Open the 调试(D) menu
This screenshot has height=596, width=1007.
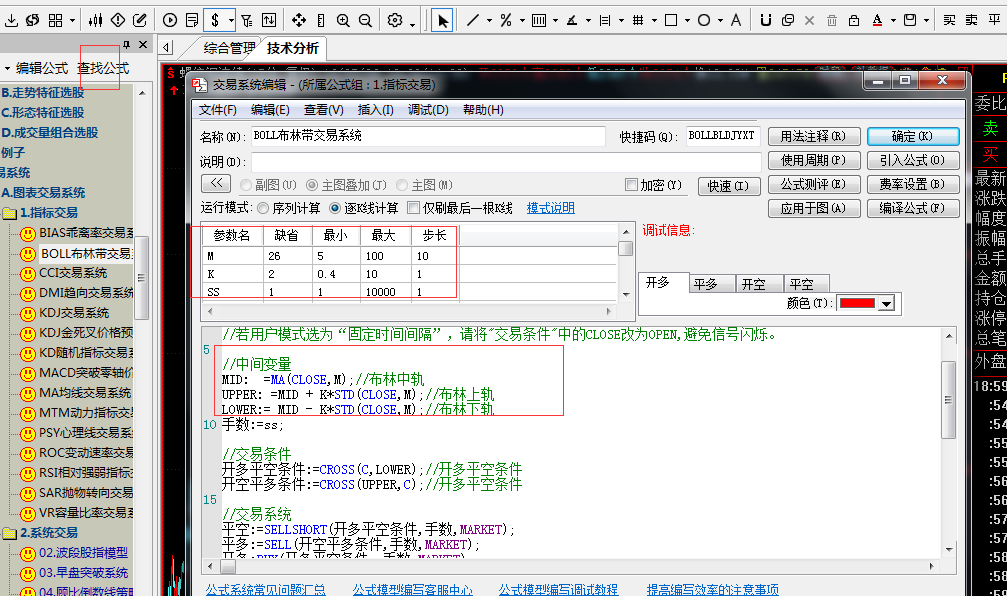coord(428,110)
